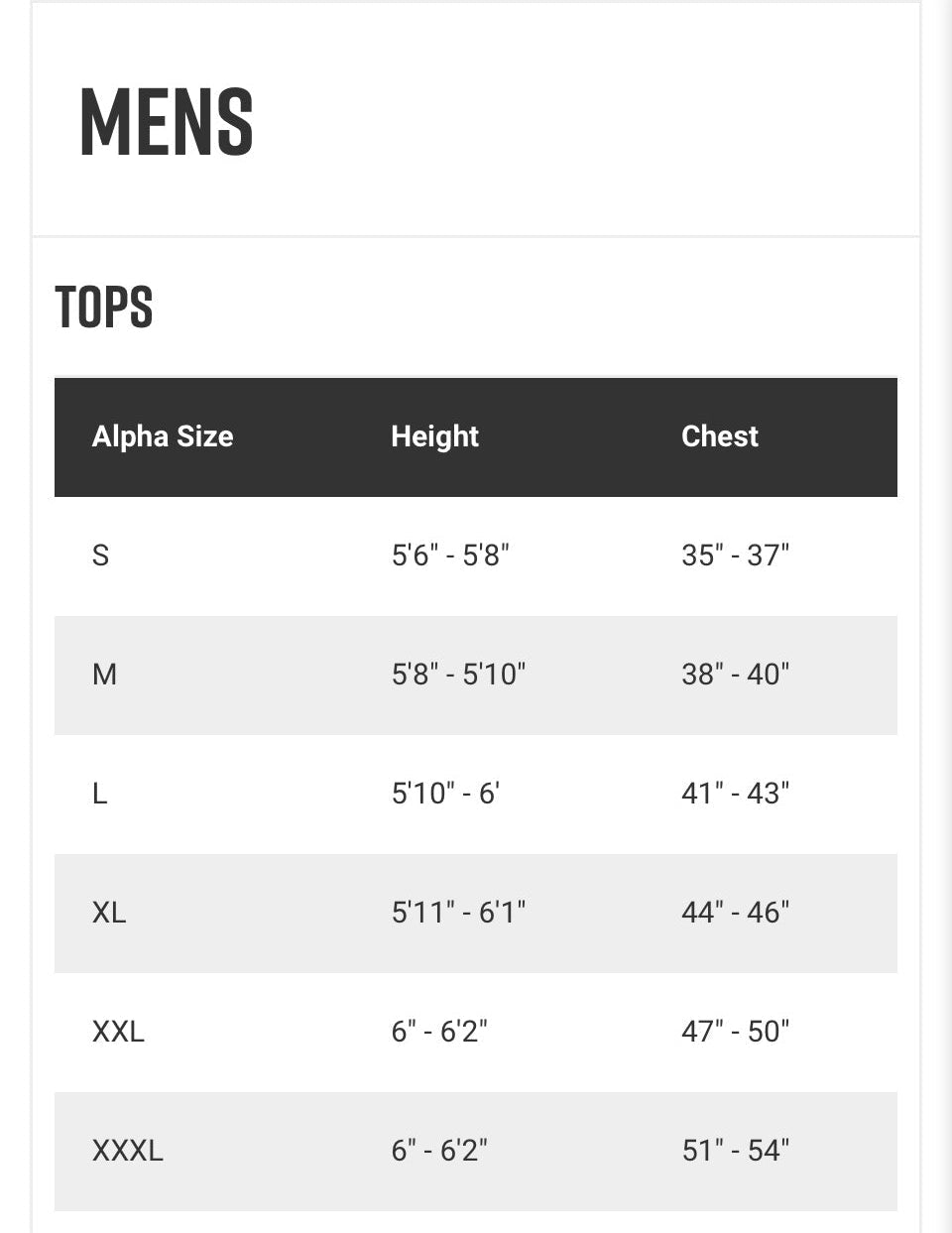
Task: Click the TOPS section title
Action: click(x=104, y=307)
